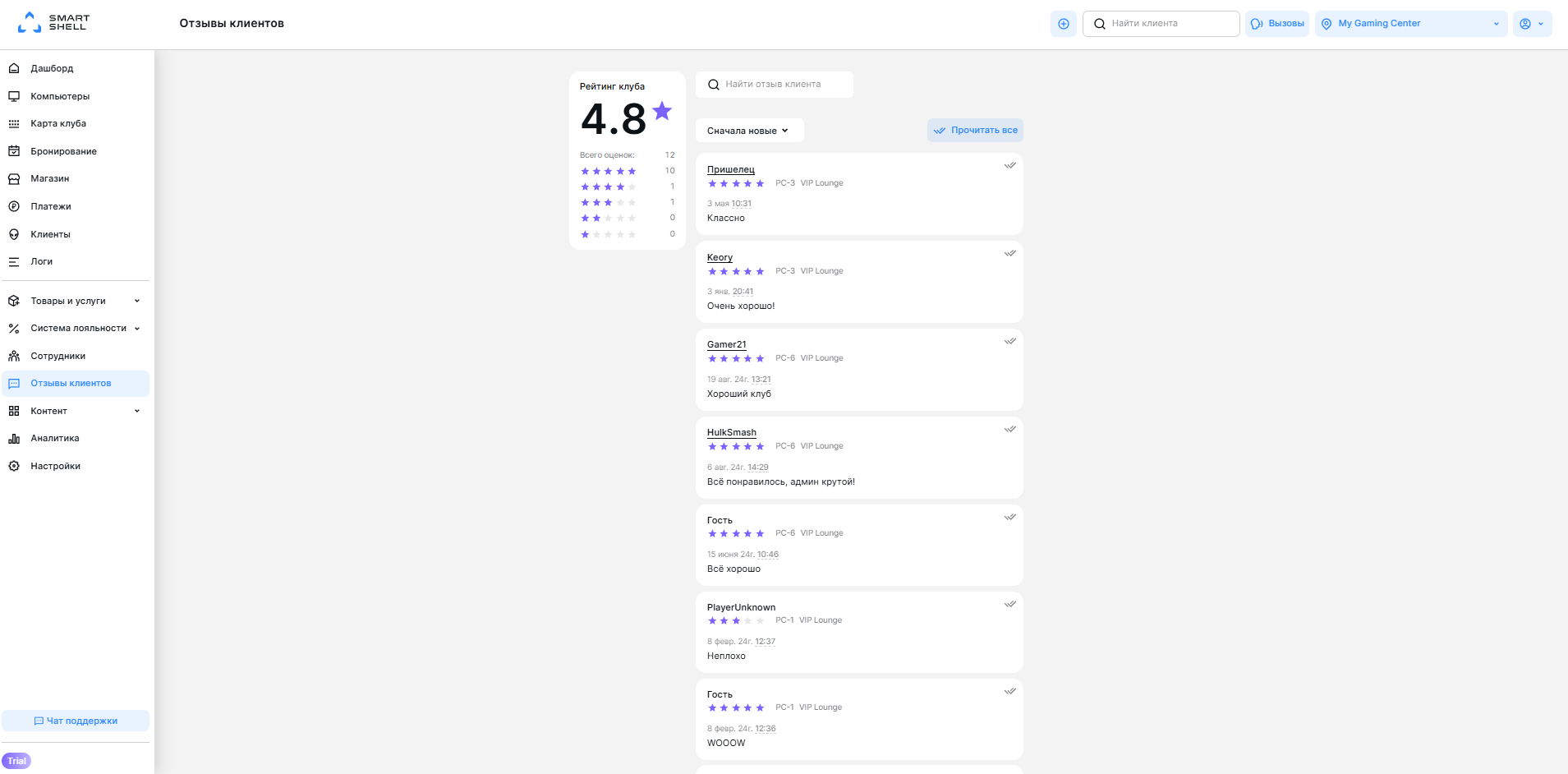Open Компьютеры menu item
The width and height of the screenshot is (1568, 774).
coord(76,96)
